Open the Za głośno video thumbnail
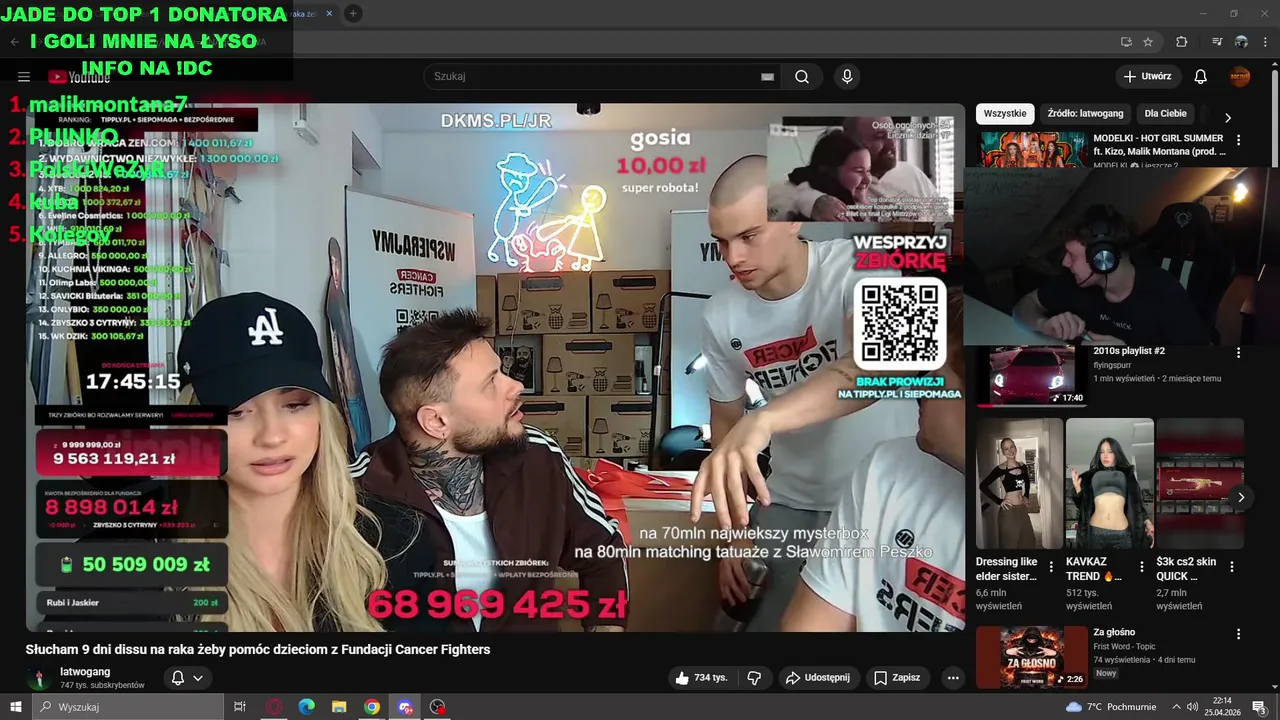This screenshot has width=1280, height=720. (1032, 657)
